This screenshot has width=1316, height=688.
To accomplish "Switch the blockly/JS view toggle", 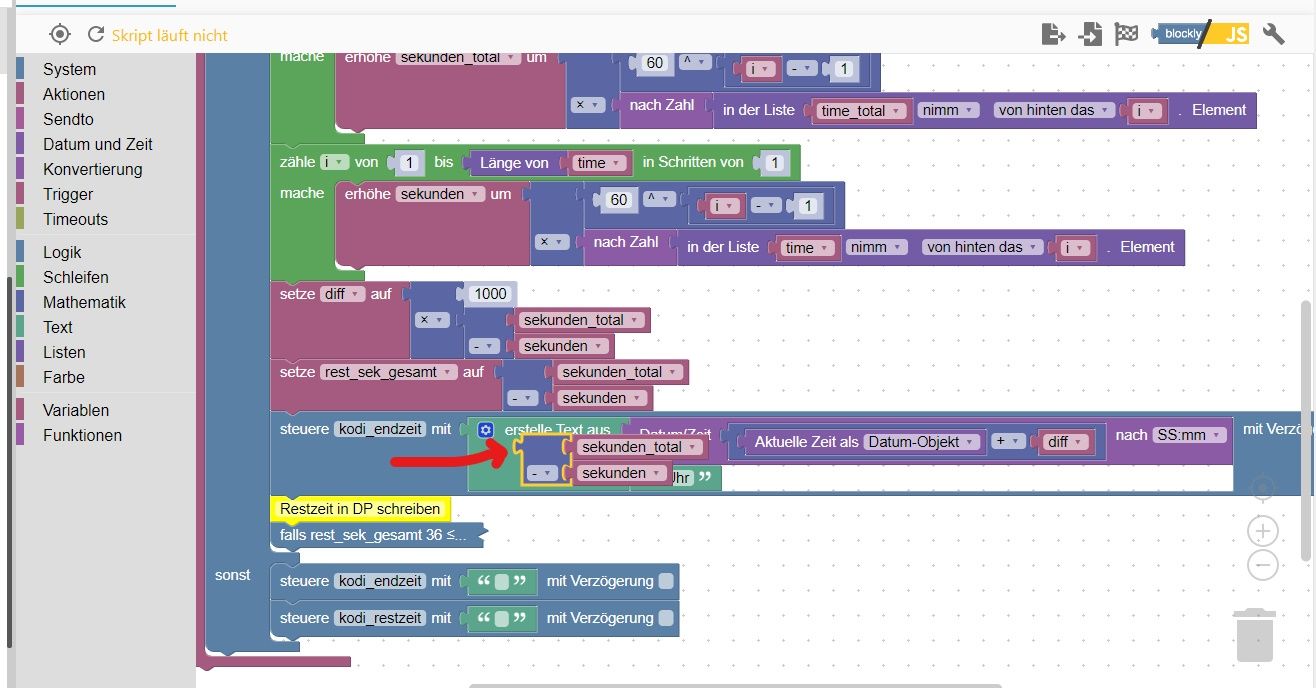I will pyautogui.click(x=1201, y=34).
